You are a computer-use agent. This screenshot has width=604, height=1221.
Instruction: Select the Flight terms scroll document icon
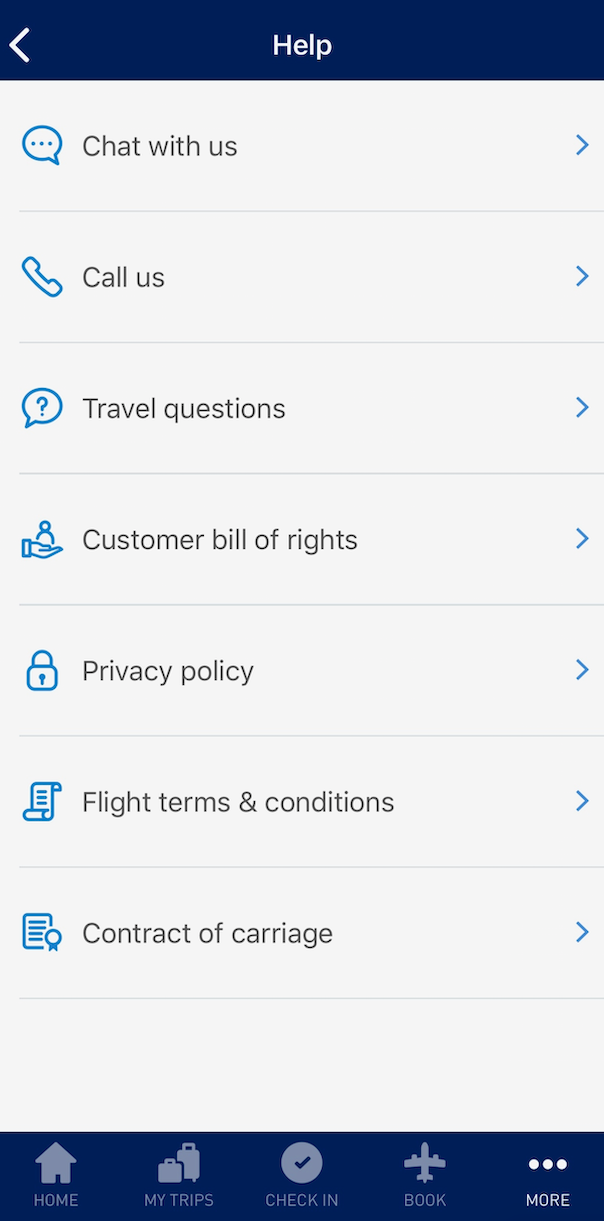pyautogui.click(x=41, y=801)
